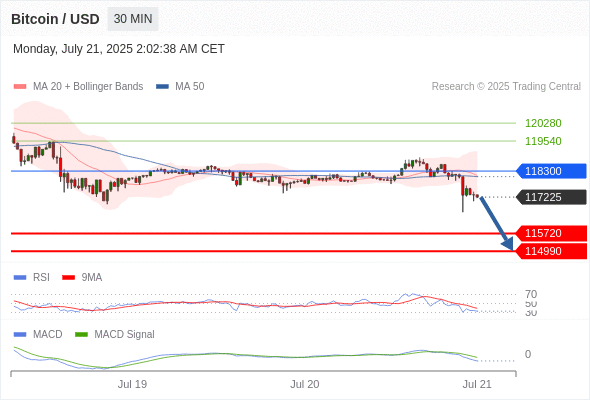
Task: Toggle the RSI legend marker
Action: tap(20, 278)
